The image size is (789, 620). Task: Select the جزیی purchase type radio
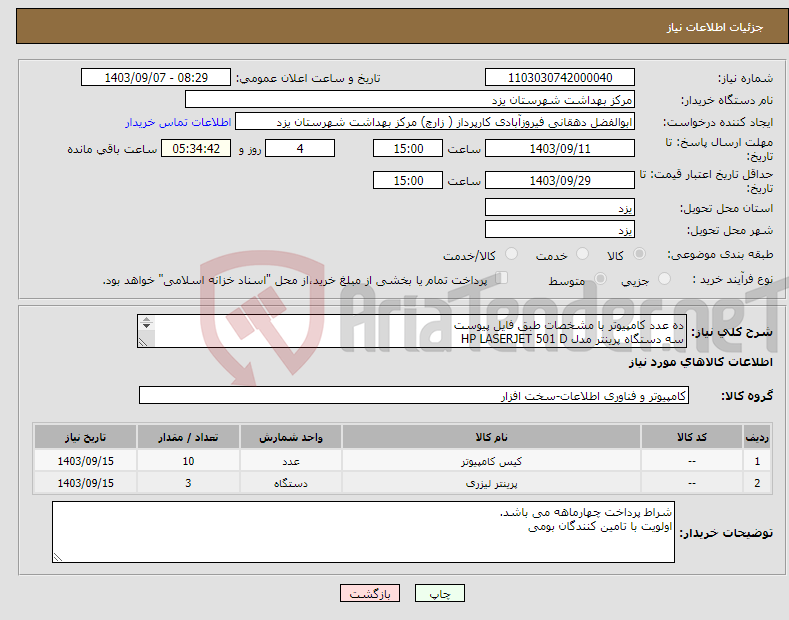tap(664, 278)
